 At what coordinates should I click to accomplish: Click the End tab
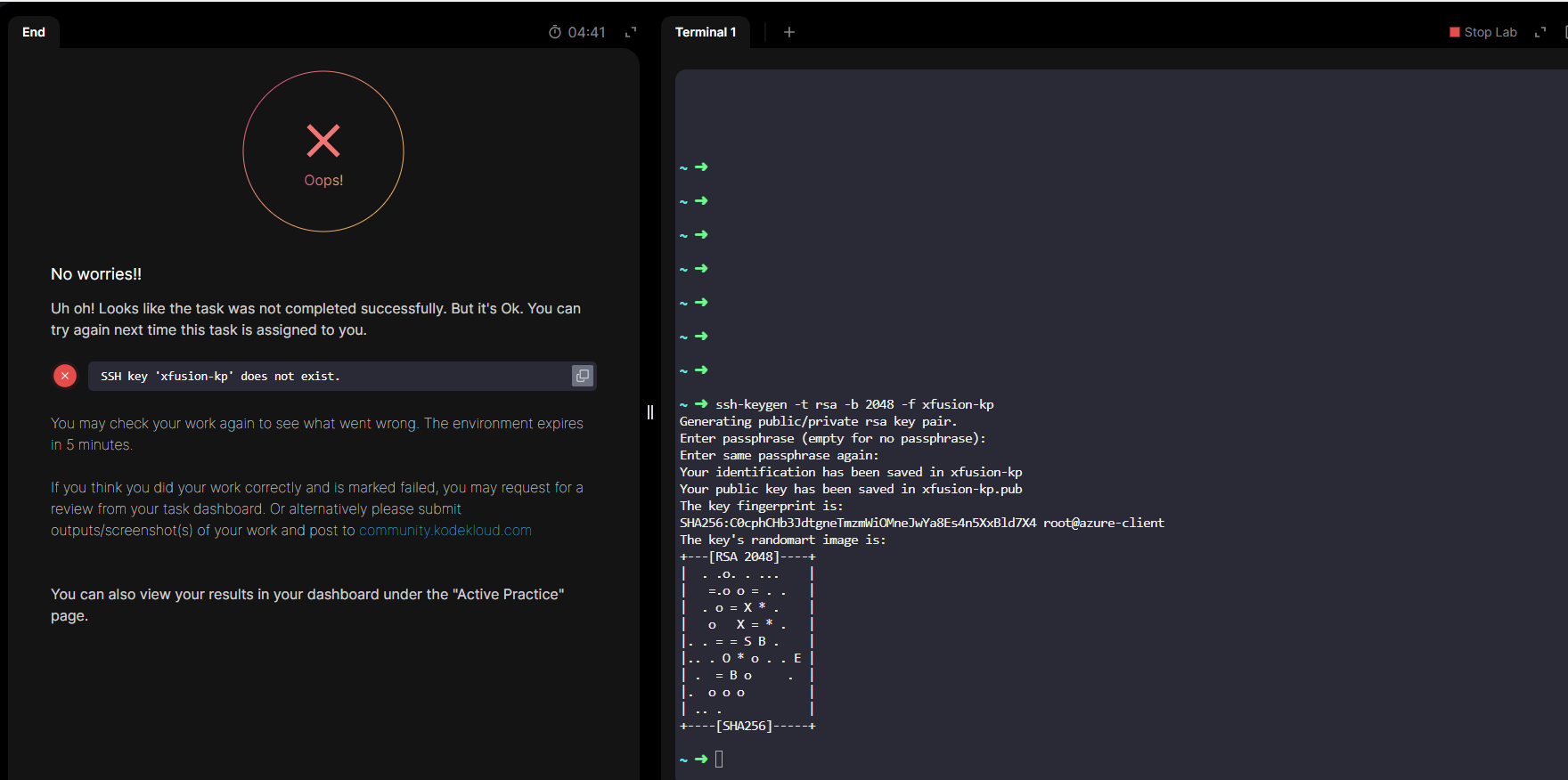click(34, 32)
